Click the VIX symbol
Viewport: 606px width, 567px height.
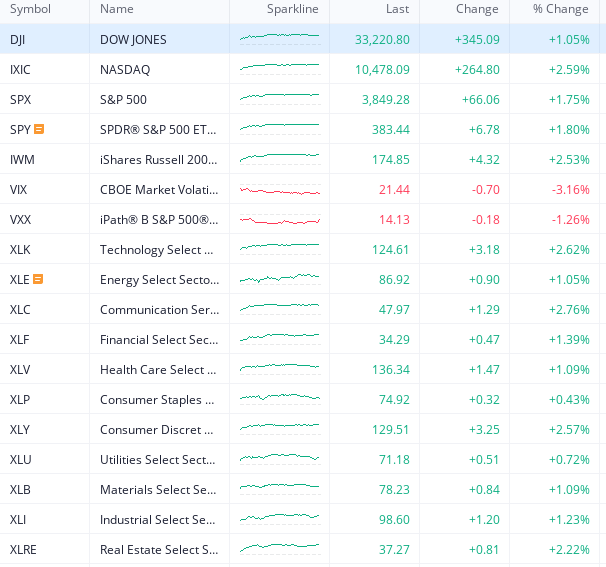point(19,189)
